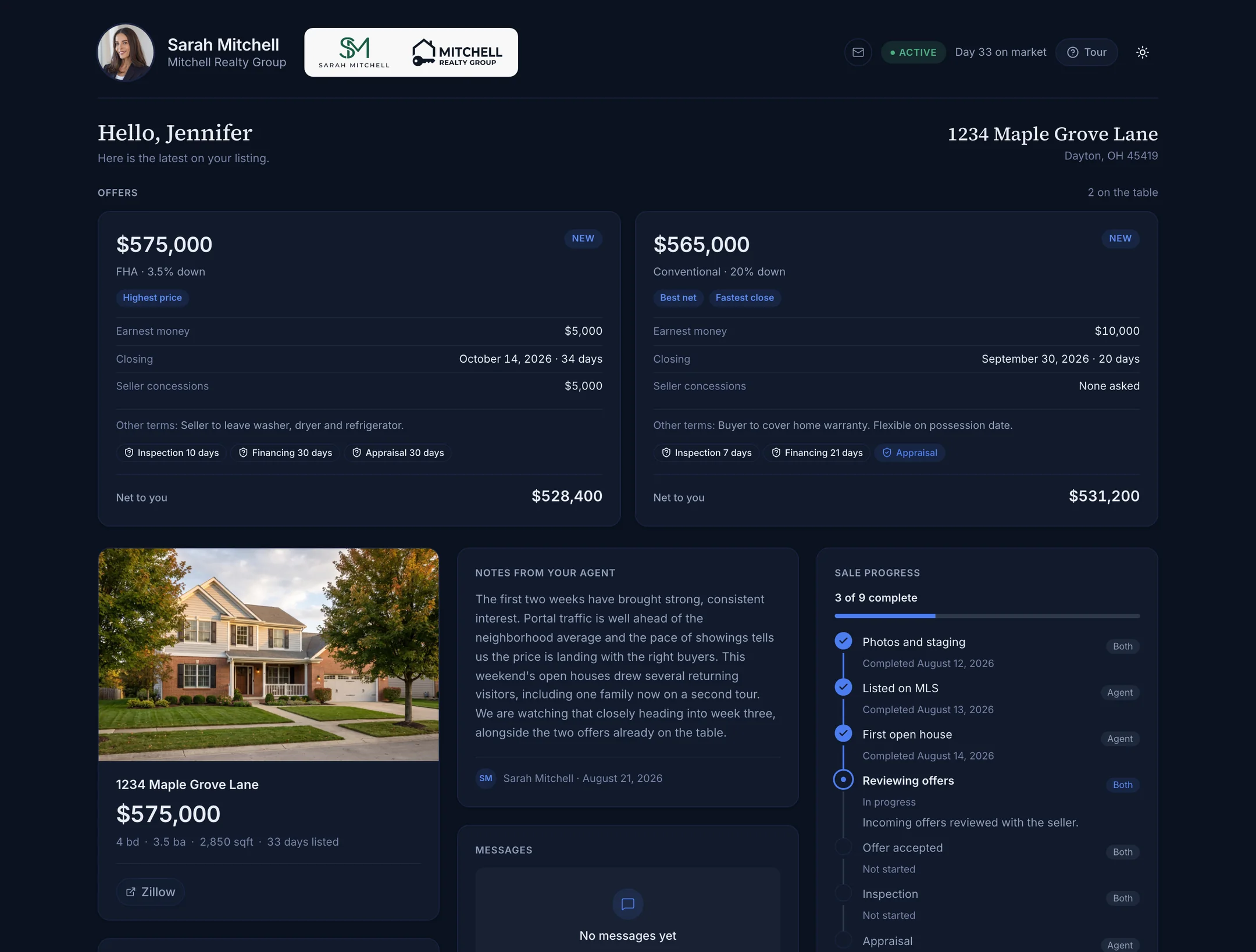
Task: Start the Tour help button
Action: pos(1086,52)
